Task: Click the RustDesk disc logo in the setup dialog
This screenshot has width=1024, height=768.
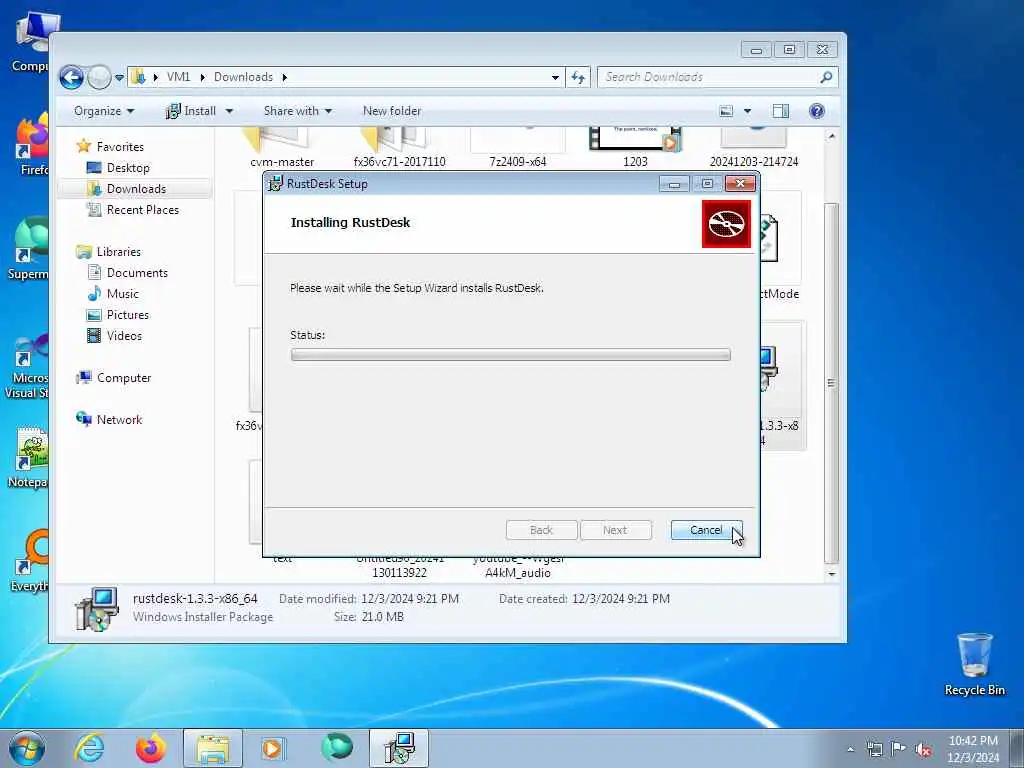Action: [726, 224]
